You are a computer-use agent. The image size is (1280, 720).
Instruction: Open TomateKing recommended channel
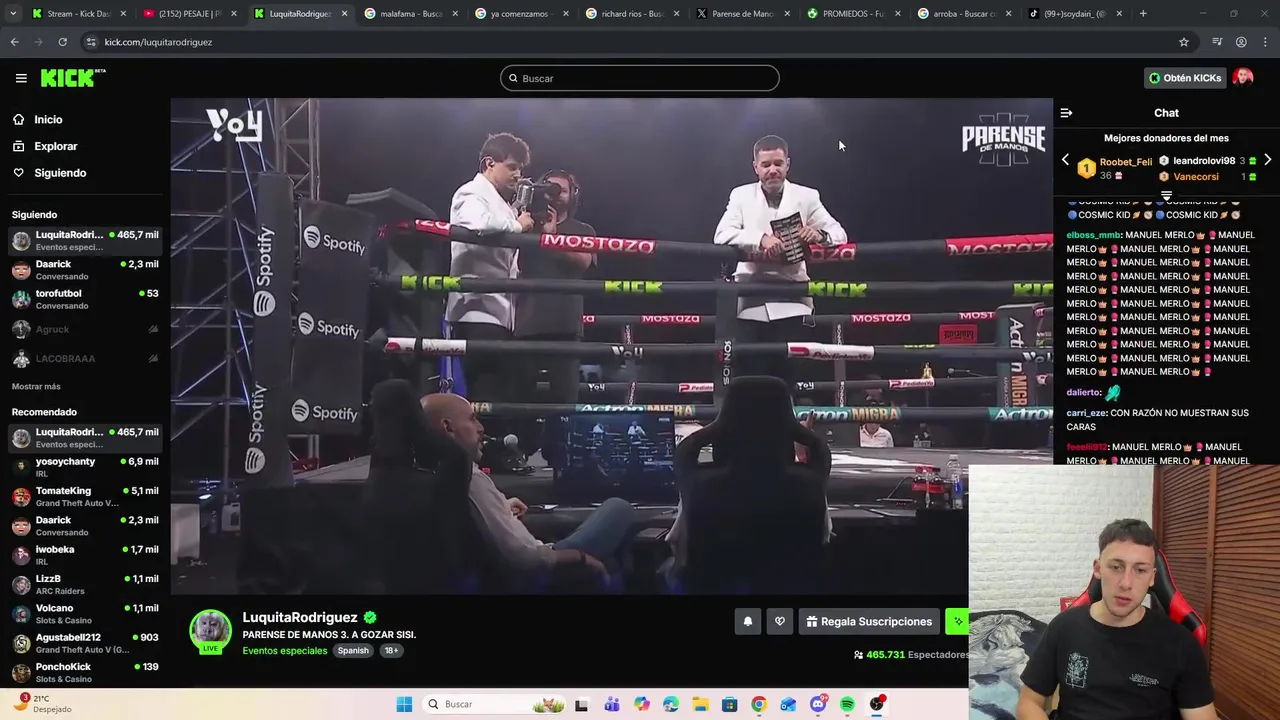(85, 496)
